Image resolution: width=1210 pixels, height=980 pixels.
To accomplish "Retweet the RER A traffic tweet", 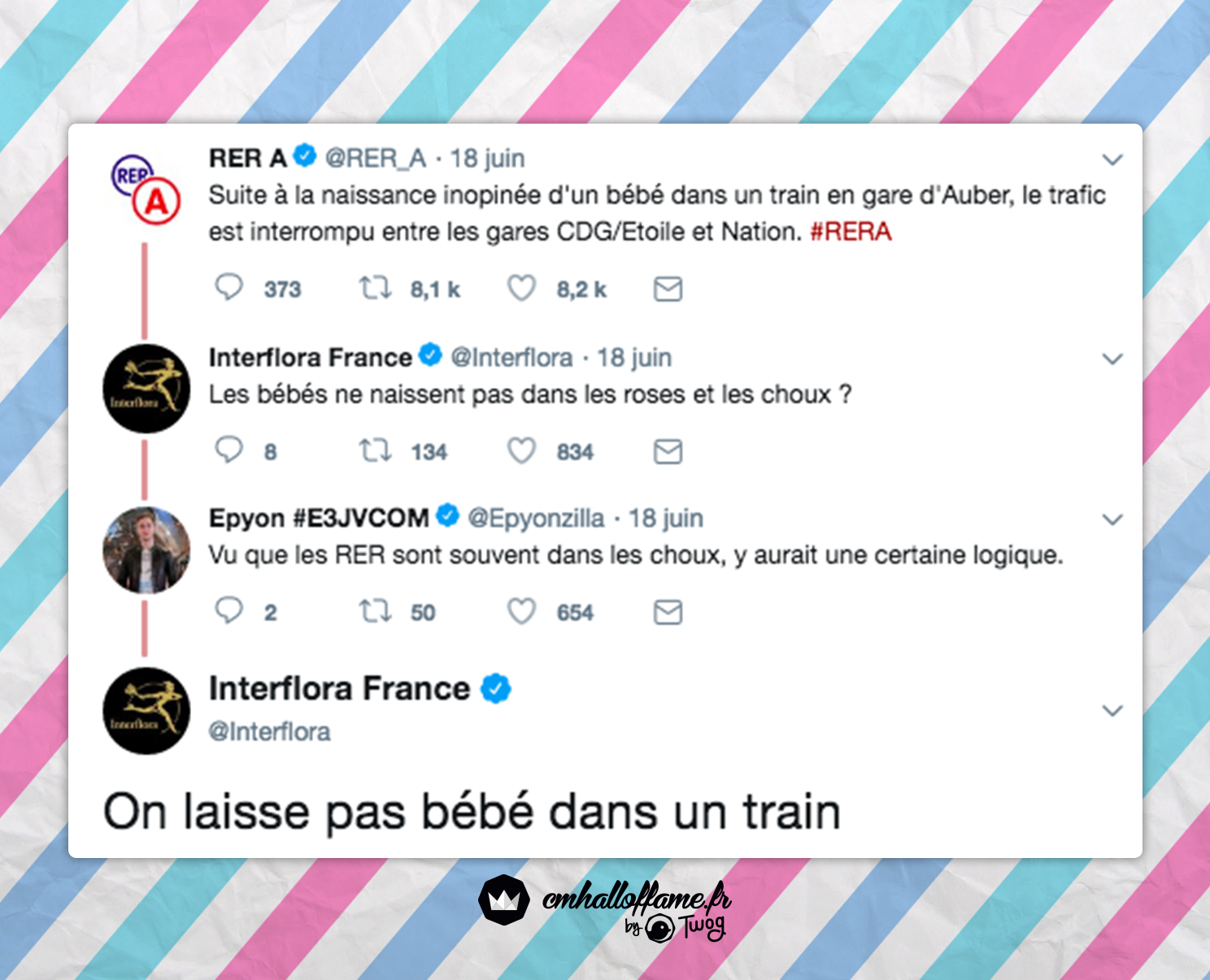I will (376, 288).
